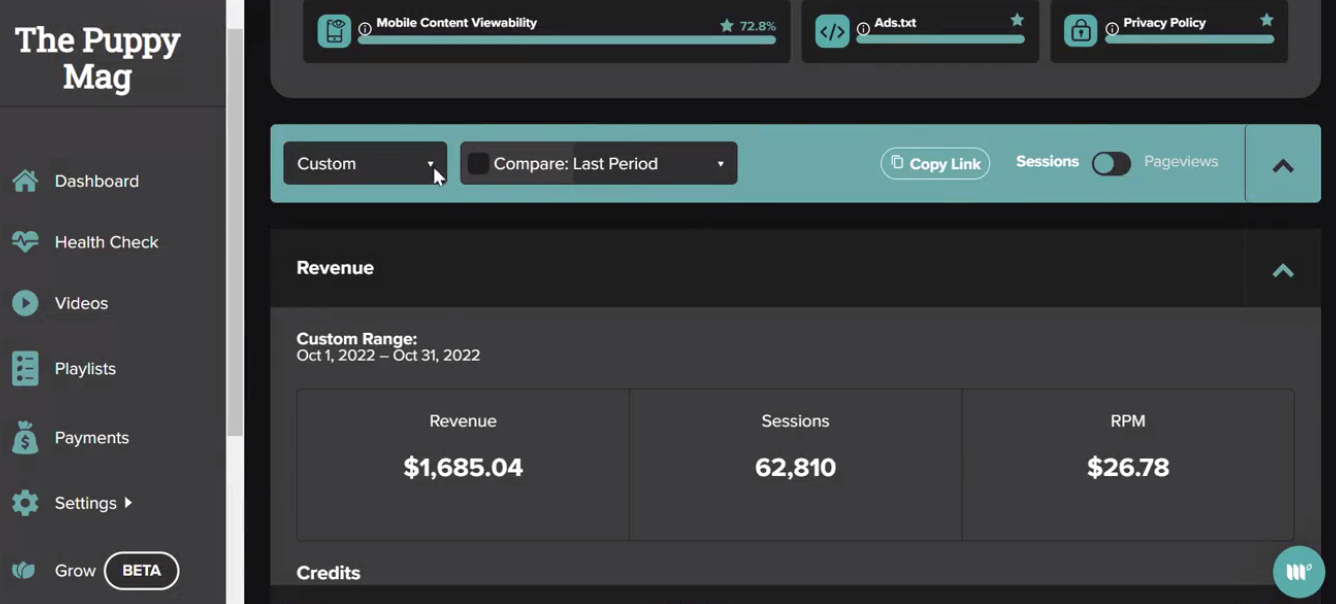The image size is (1336, 604).
Task: Click the Copy Link button
Action: (935, 164)
